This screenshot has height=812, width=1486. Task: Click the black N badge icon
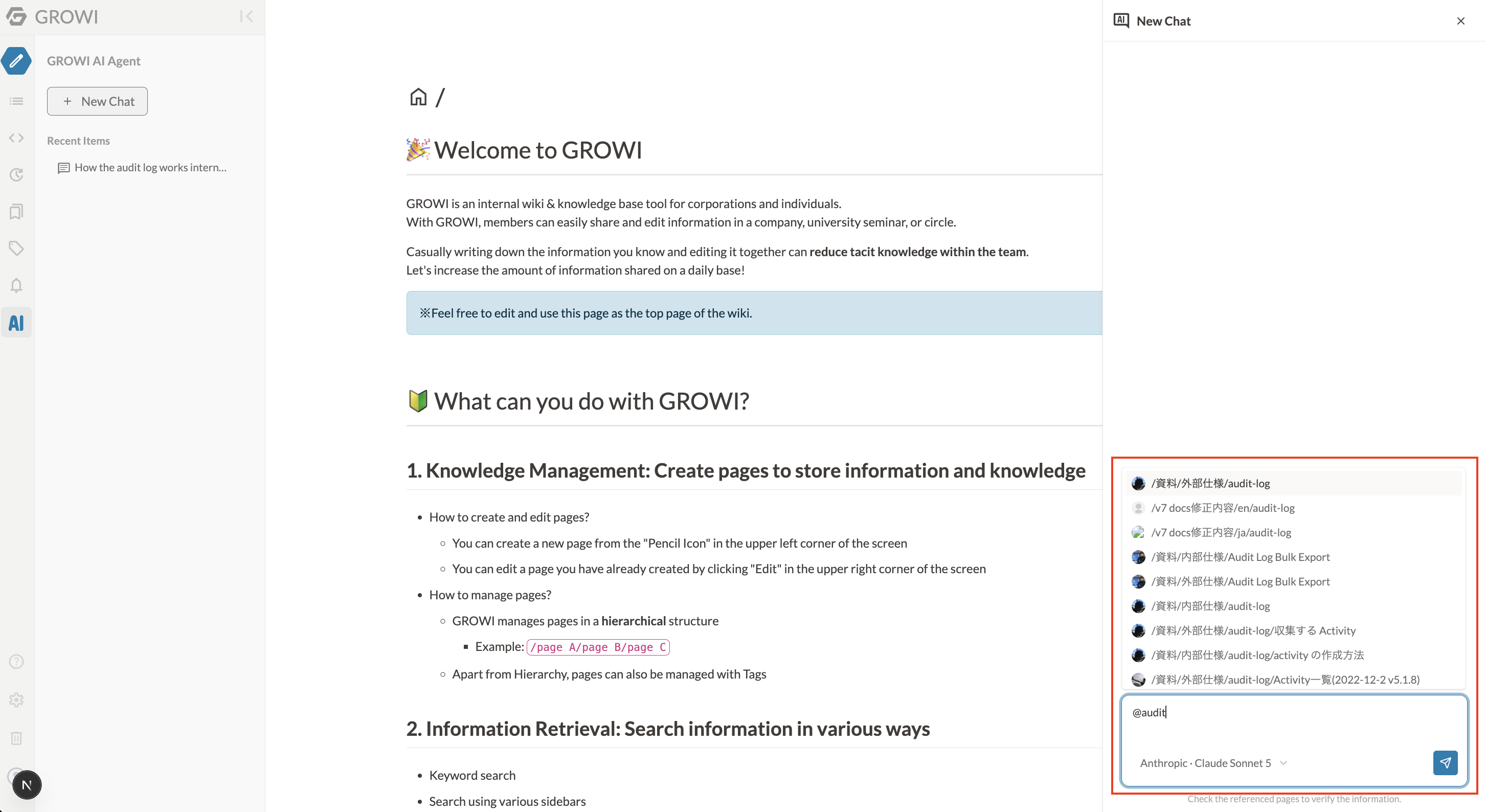click(27, 784)
